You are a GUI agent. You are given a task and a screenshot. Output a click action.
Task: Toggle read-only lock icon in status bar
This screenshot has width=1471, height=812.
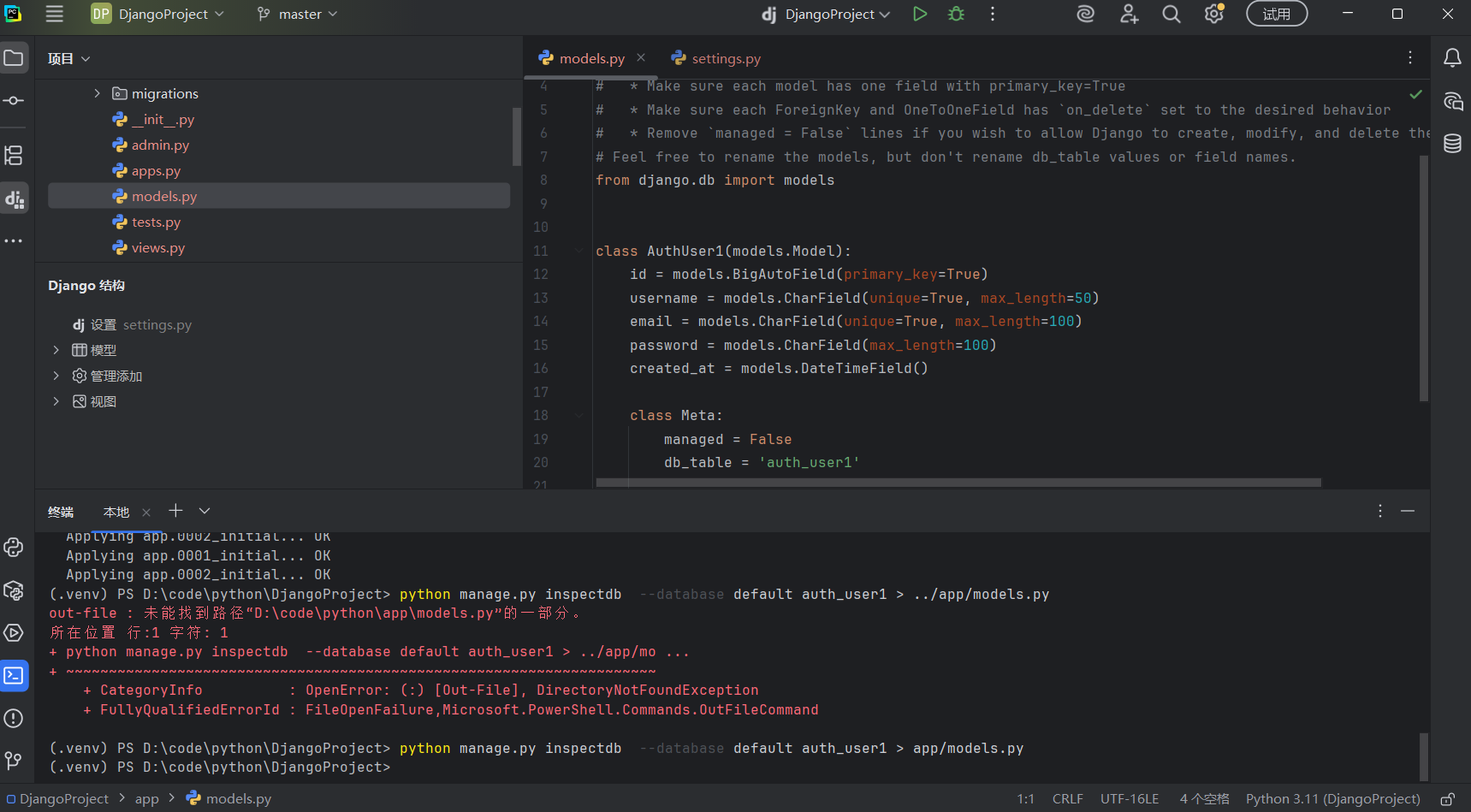pyautogui.click(x=1448, y=799)
